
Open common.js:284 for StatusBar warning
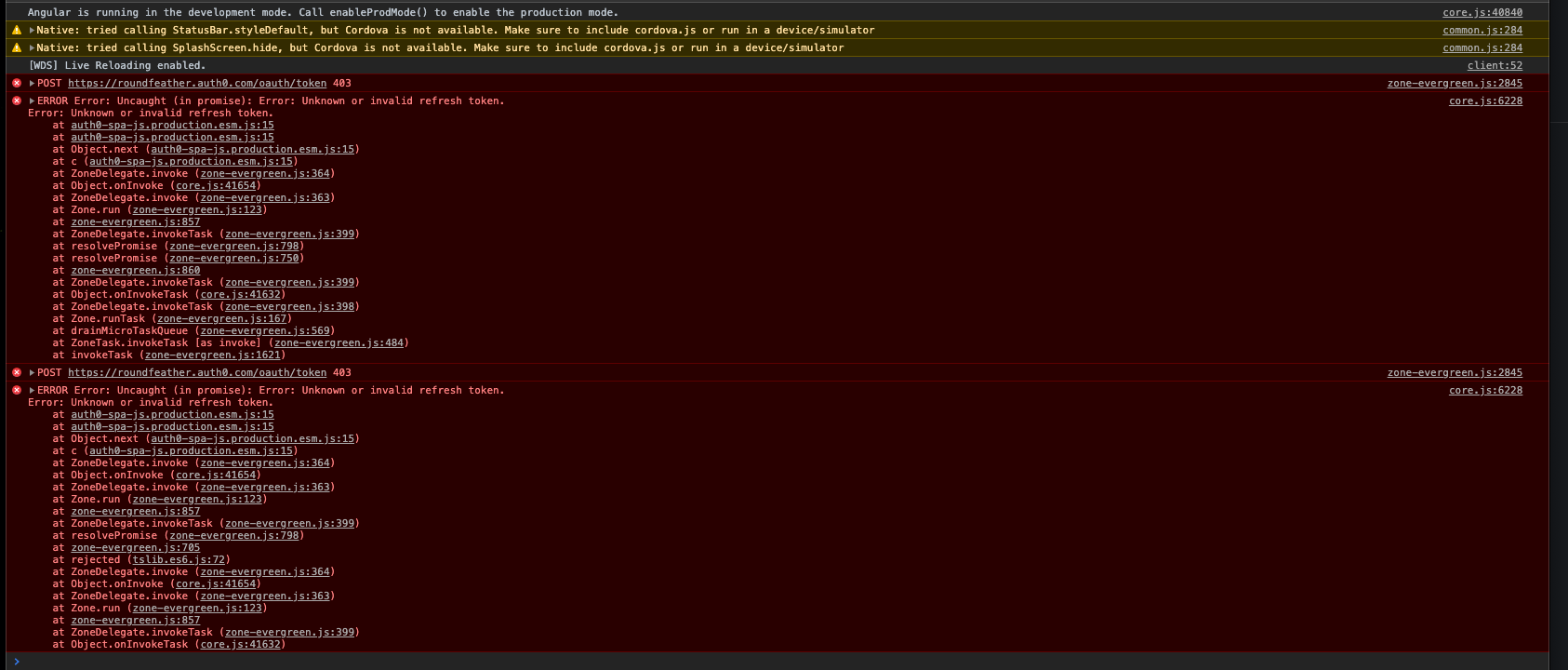pyautogui.click(x=1482, y=30)
